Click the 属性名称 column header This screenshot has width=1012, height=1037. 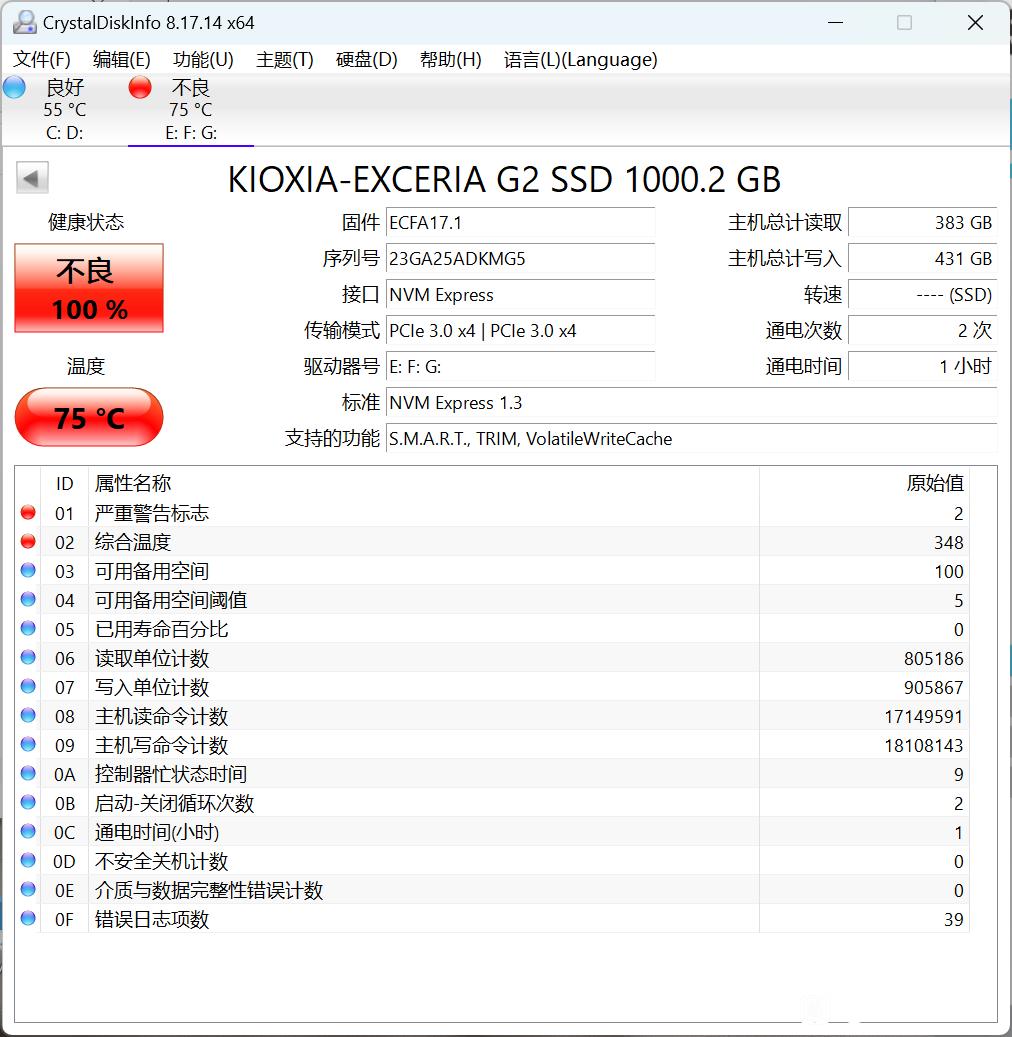click(423, 483)
